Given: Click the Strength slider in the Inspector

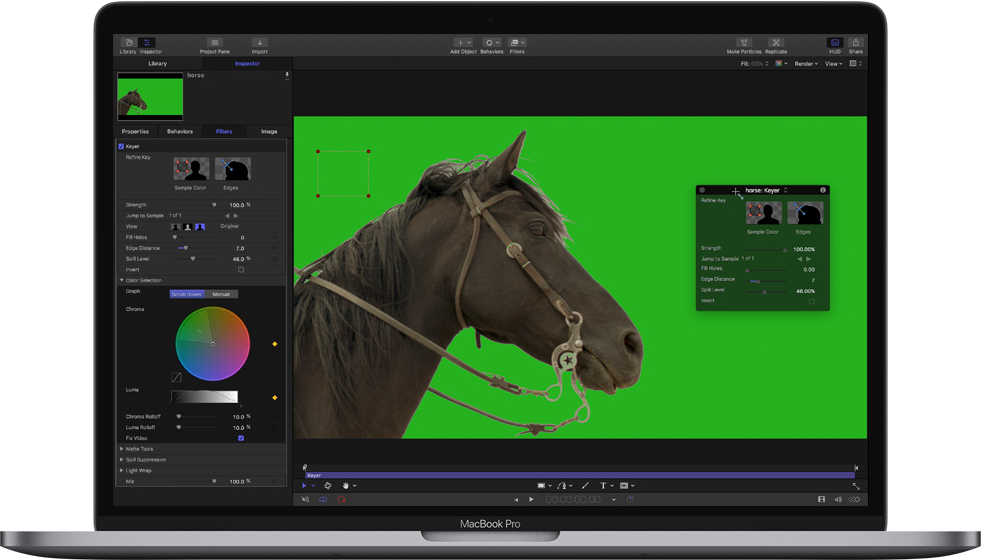Looking at the screenshot, I should coord(190,205).
